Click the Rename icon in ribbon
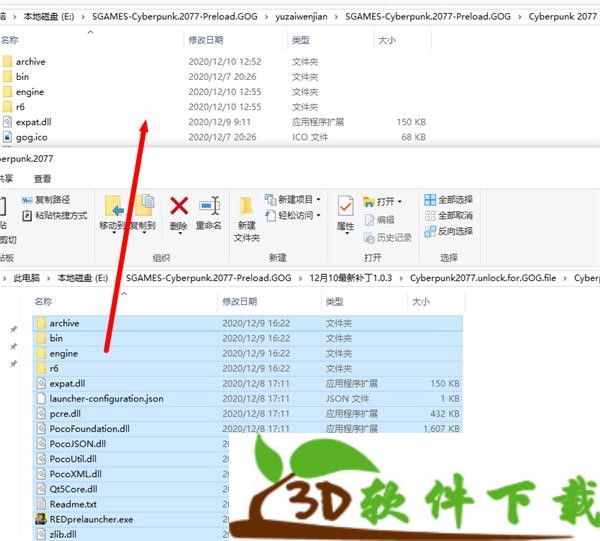This screenshot has height=541, width=600. [x=209, y=206]
